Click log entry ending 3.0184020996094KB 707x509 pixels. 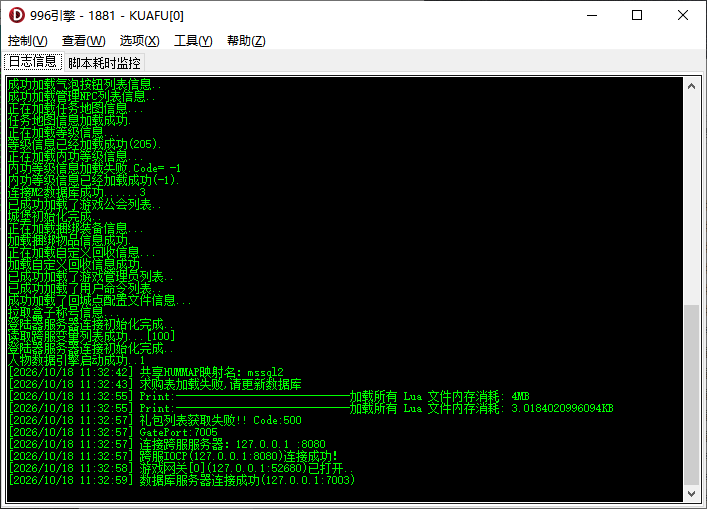(311, 408)
